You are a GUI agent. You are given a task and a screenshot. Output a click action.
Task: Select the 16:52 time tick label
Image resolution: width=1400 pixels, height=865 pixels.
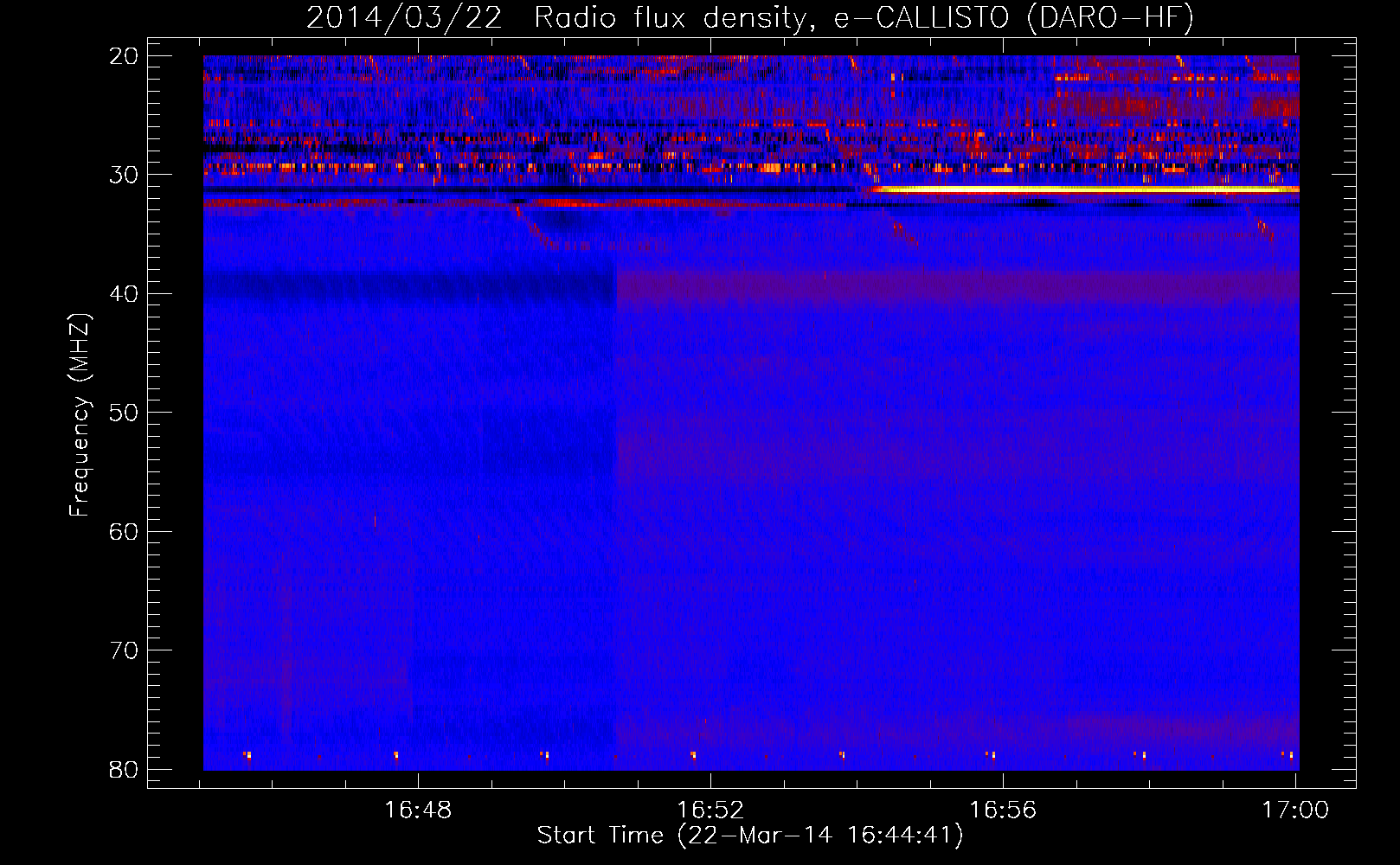click(710, 811)
